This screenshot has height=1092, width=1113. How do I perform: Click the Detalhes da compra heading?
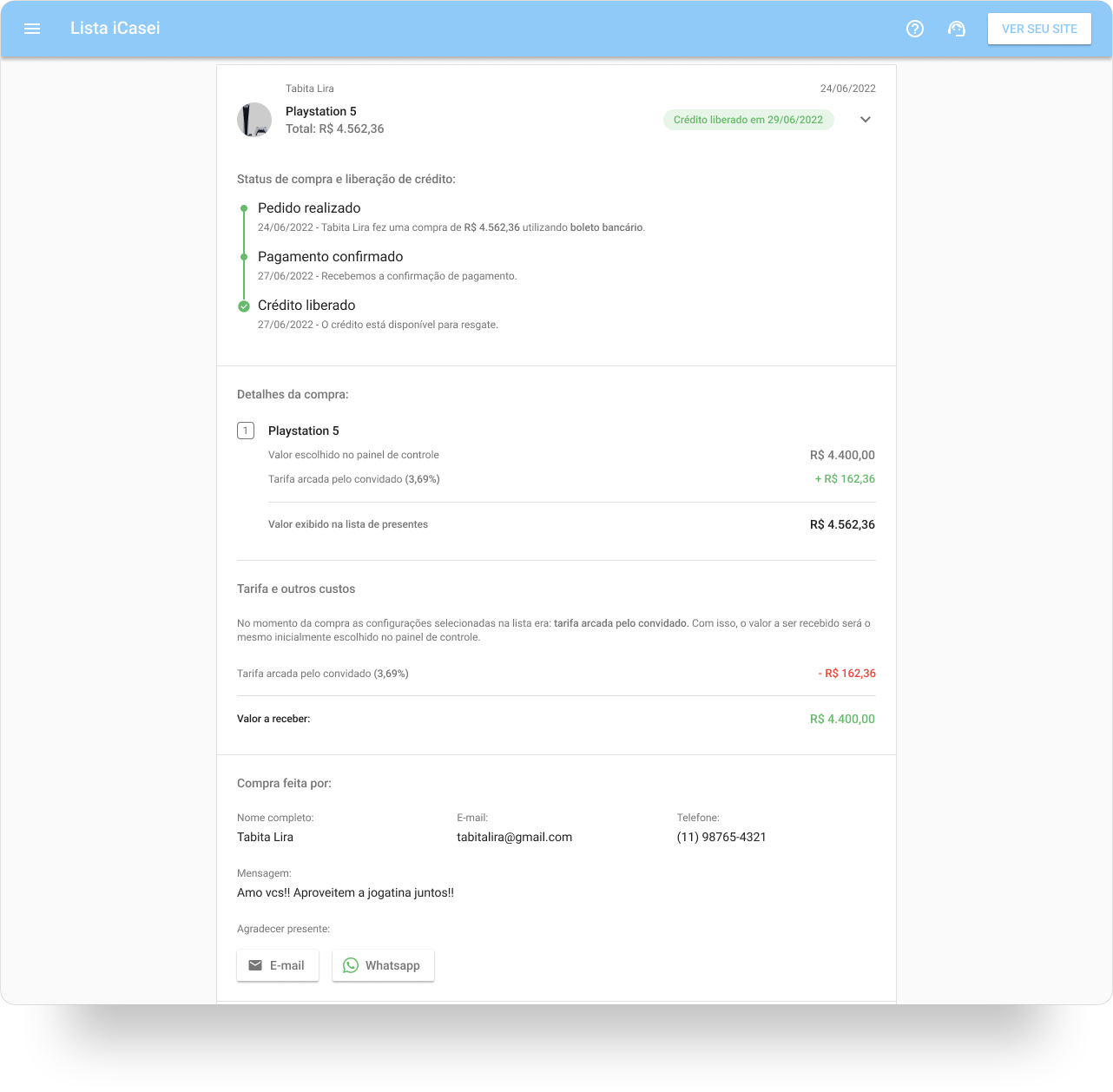pos(293,394)
